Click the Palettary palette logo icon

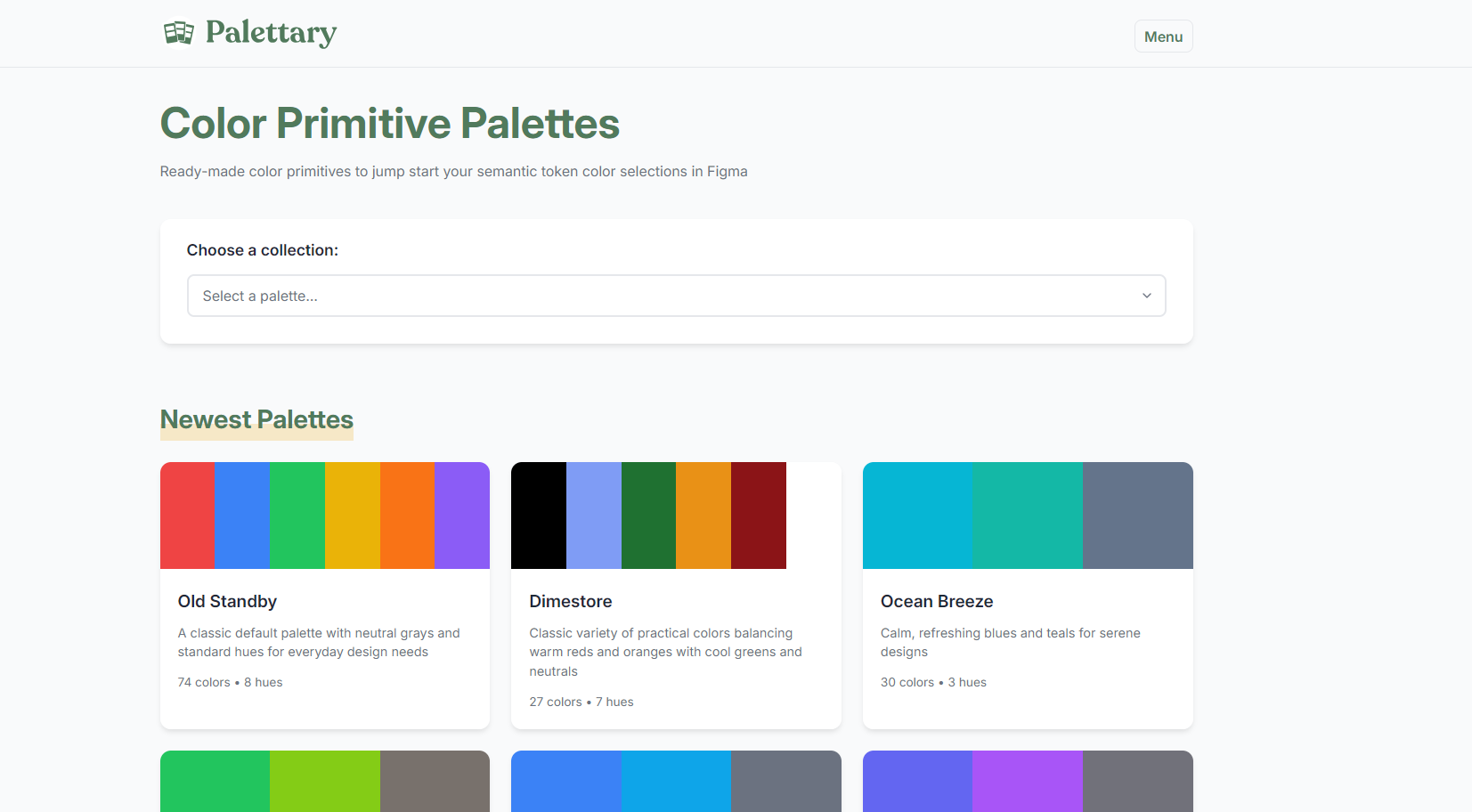(x=179, y=32)
